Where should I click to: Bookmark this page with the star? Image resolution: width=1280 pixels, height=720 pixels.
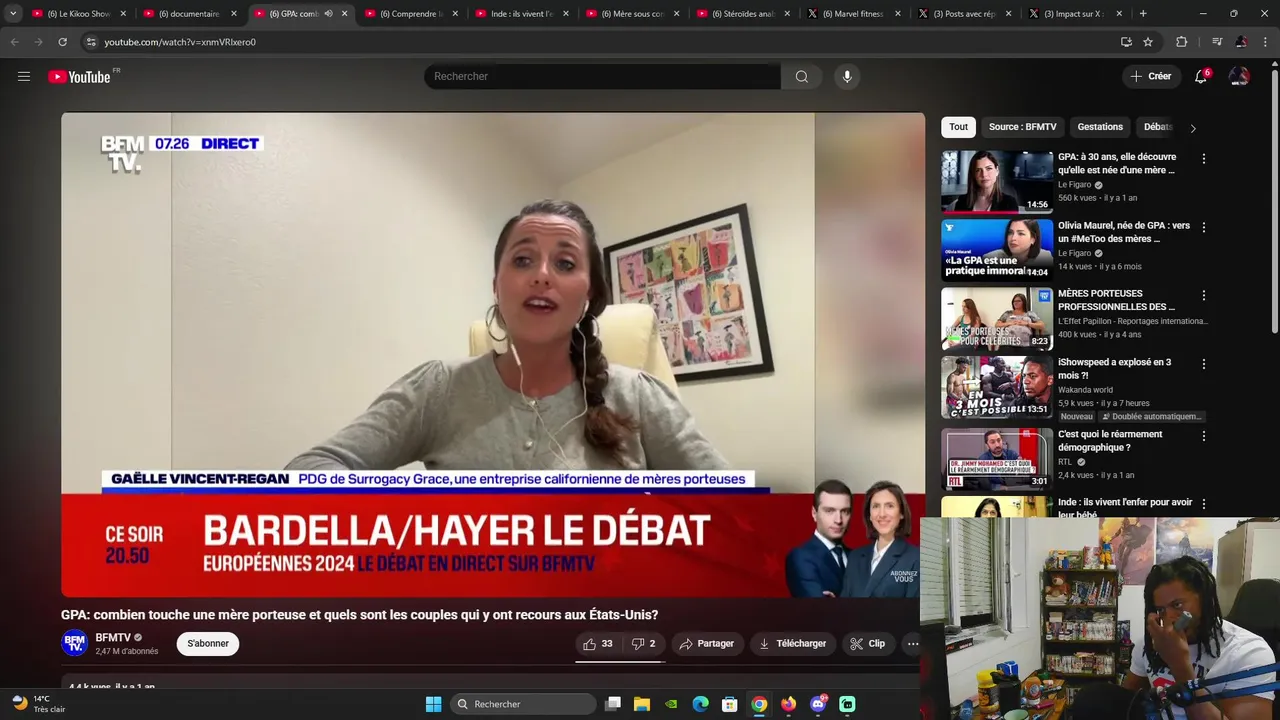click(x=1148, y=42)
